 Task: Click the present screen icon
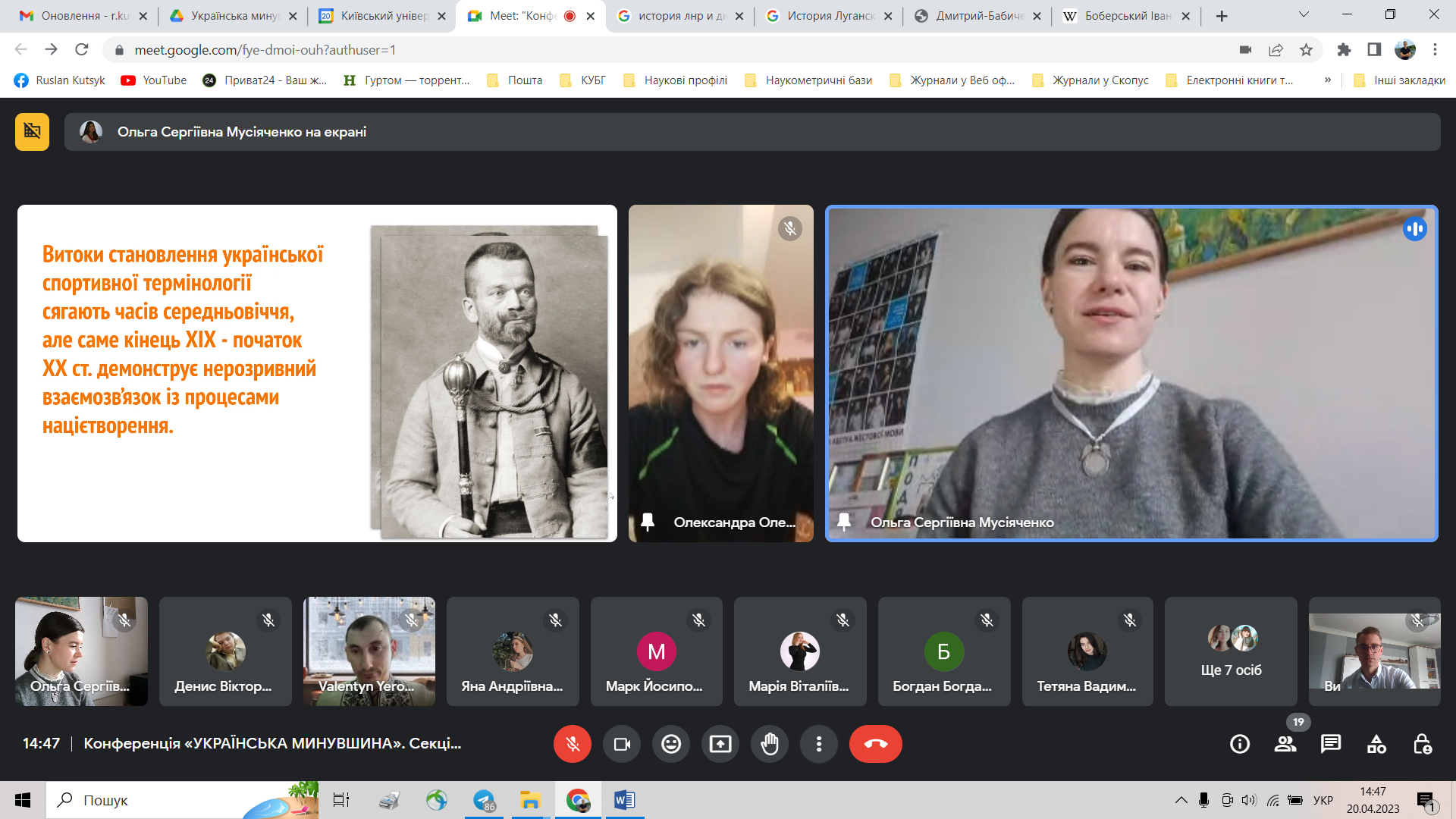(x=720, y=744)
